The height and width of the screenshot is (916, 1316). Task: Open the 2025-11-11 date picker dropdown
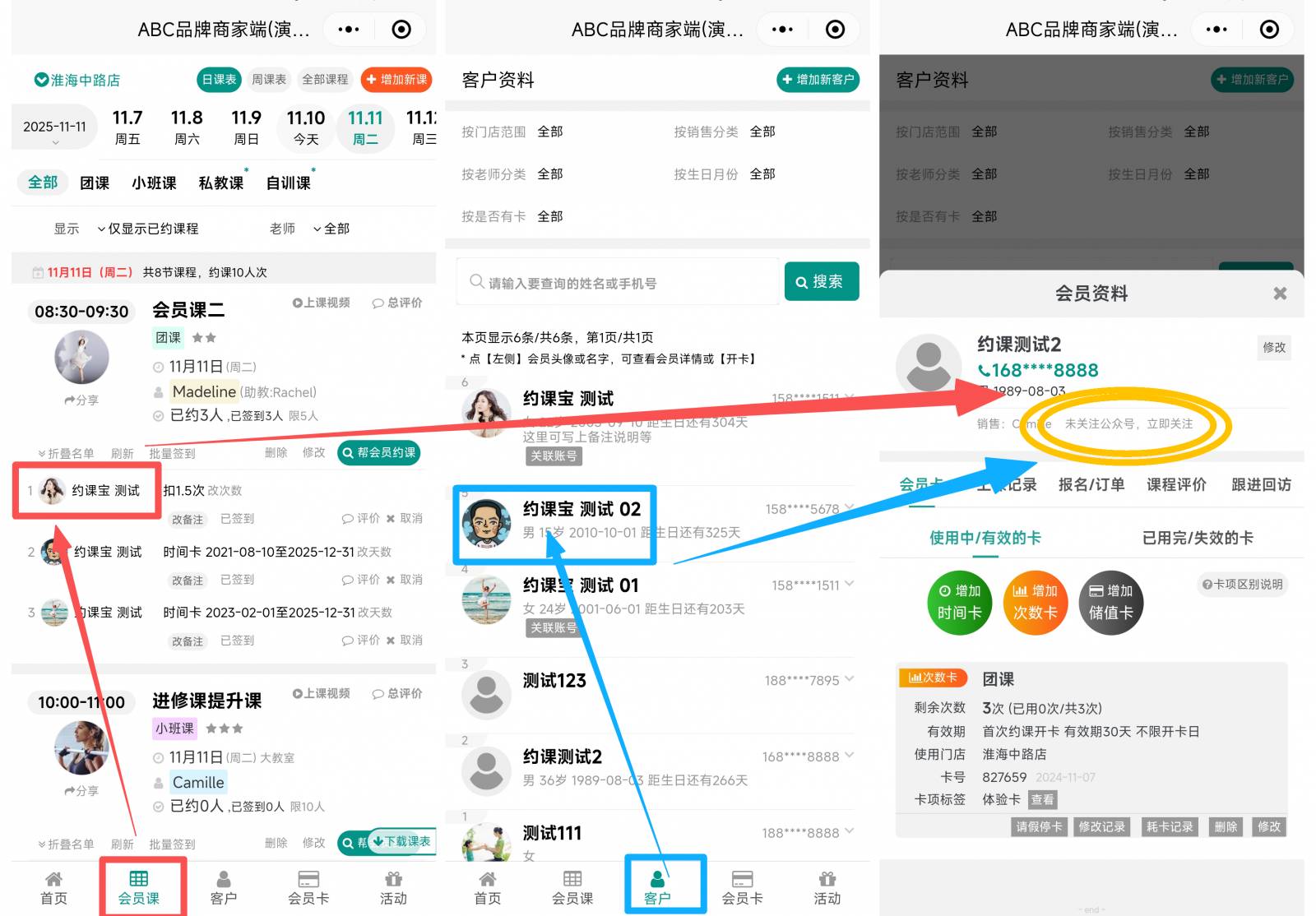[54, 128]
